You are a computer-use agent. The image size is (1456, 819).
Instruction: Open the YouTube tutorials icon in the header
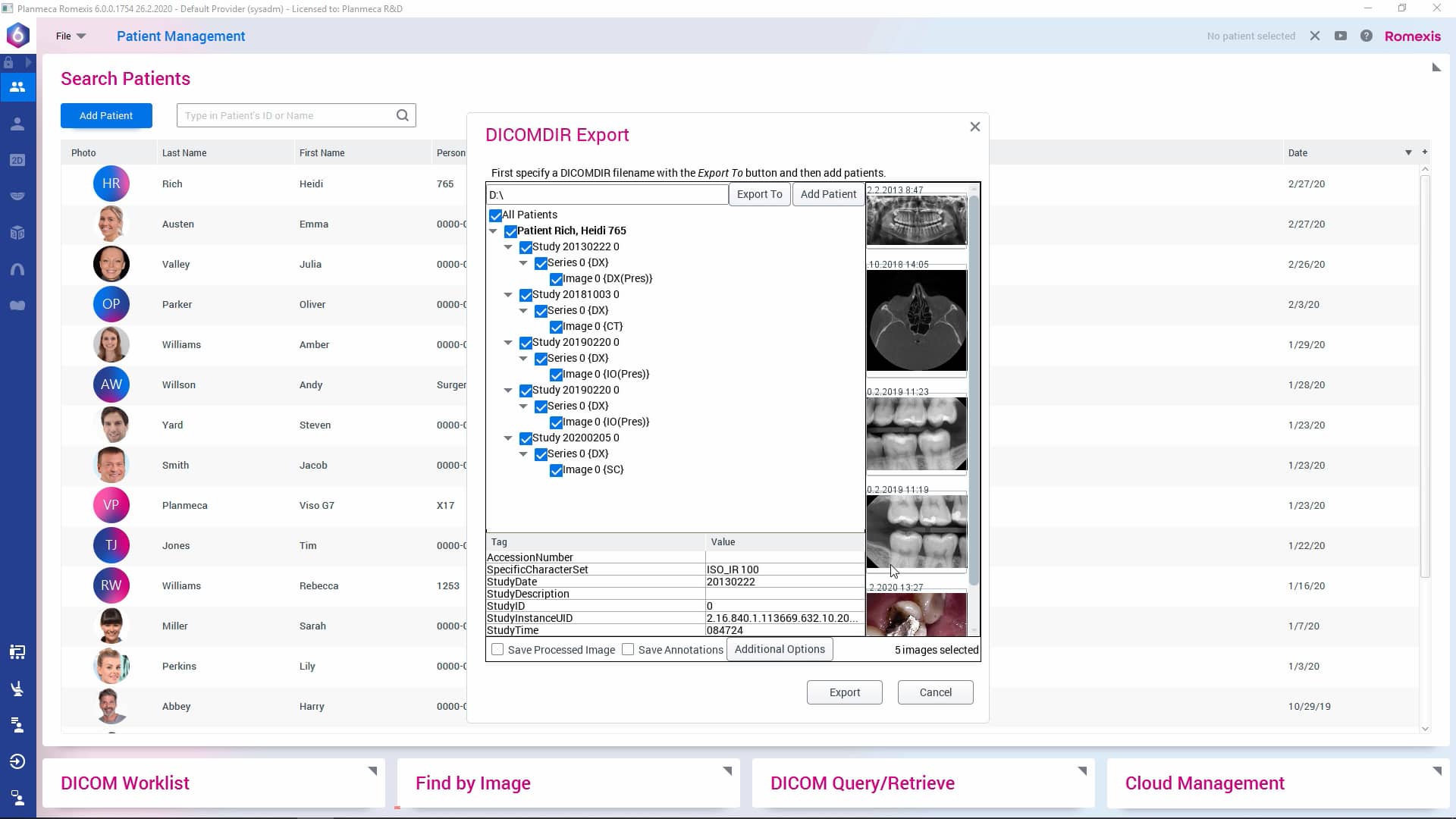point(1340,36)
